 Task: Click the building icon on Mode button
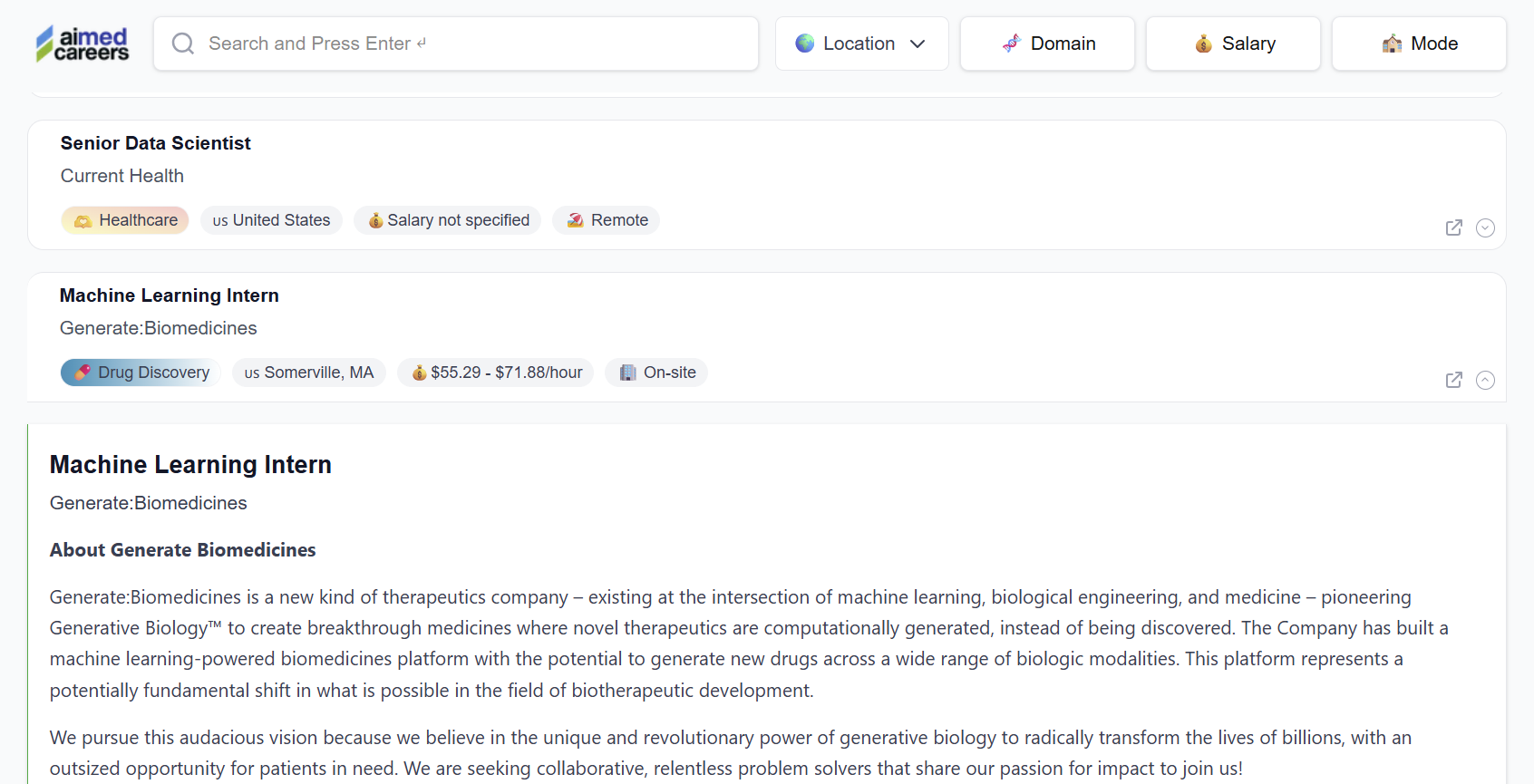(x=1393, y=44)
